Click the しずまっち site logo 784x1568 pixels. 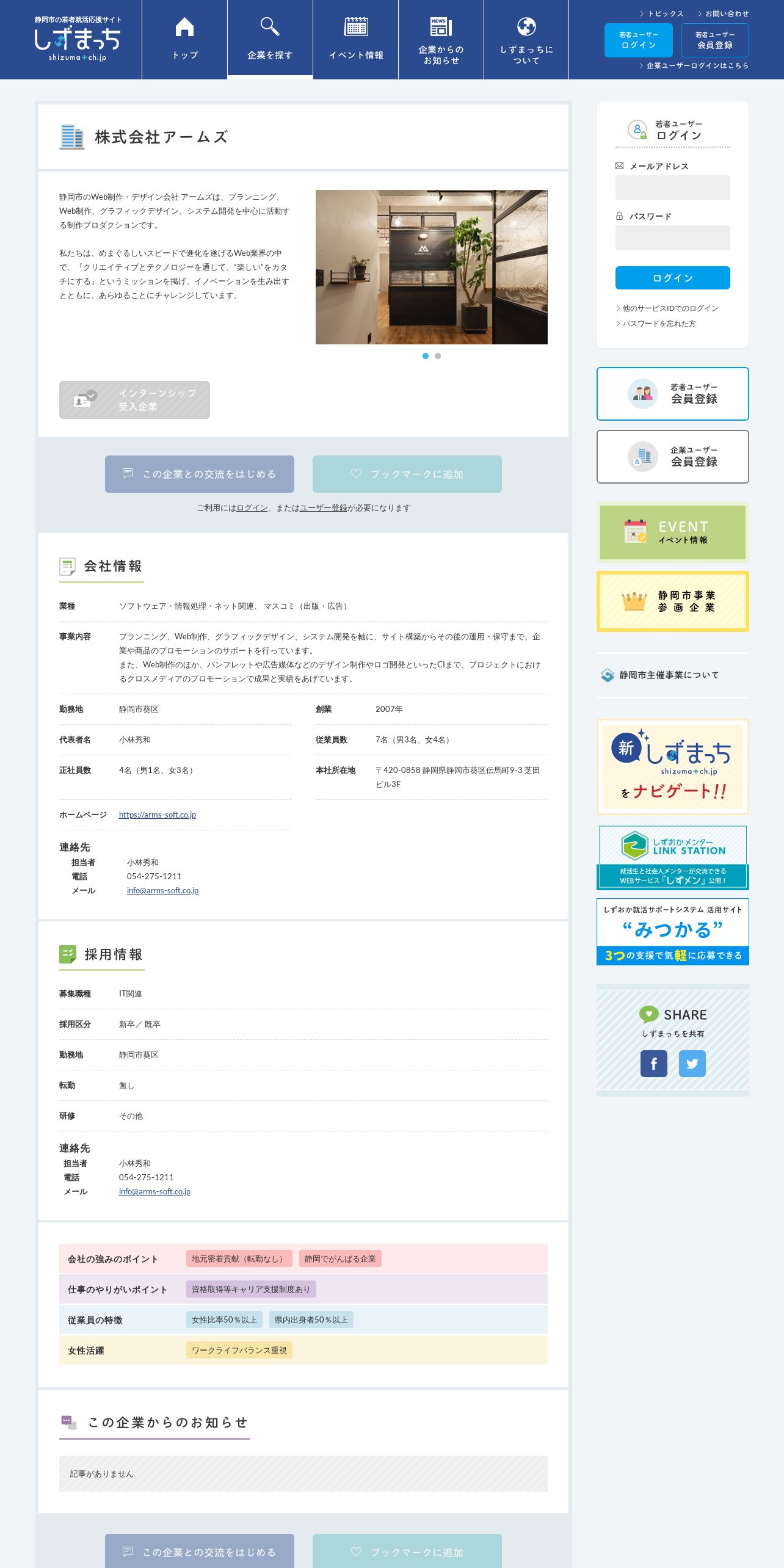[x=77, y=39]
